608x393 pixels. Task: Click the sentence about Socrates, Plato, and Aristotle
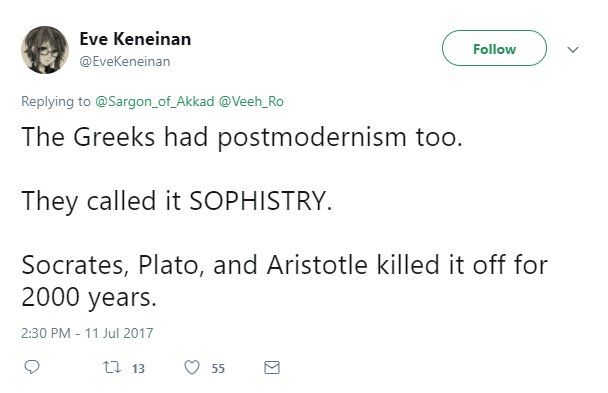point(285,281)
